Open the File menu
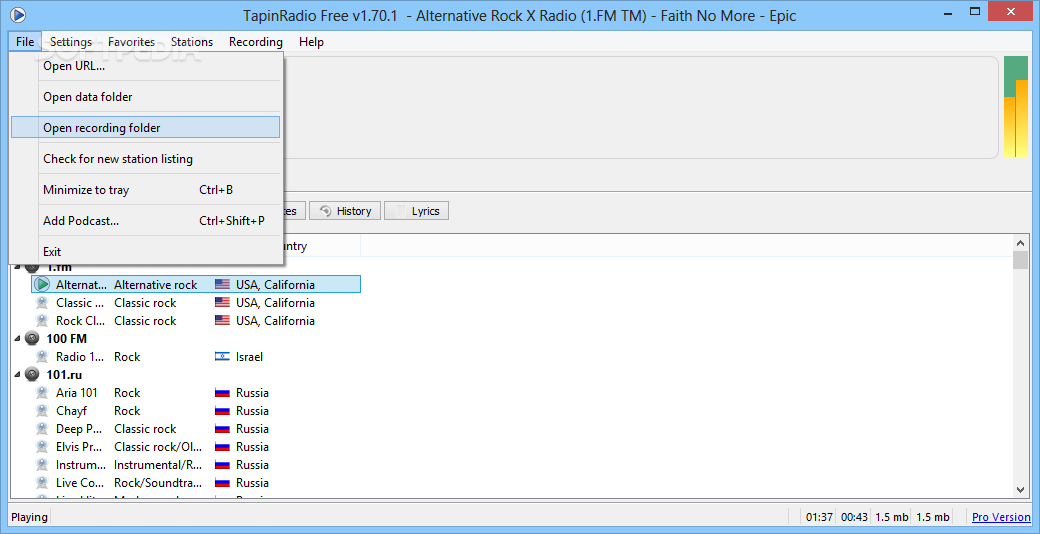The width and height of the screenshot is (1040, 534). click(x=25, y=42)
